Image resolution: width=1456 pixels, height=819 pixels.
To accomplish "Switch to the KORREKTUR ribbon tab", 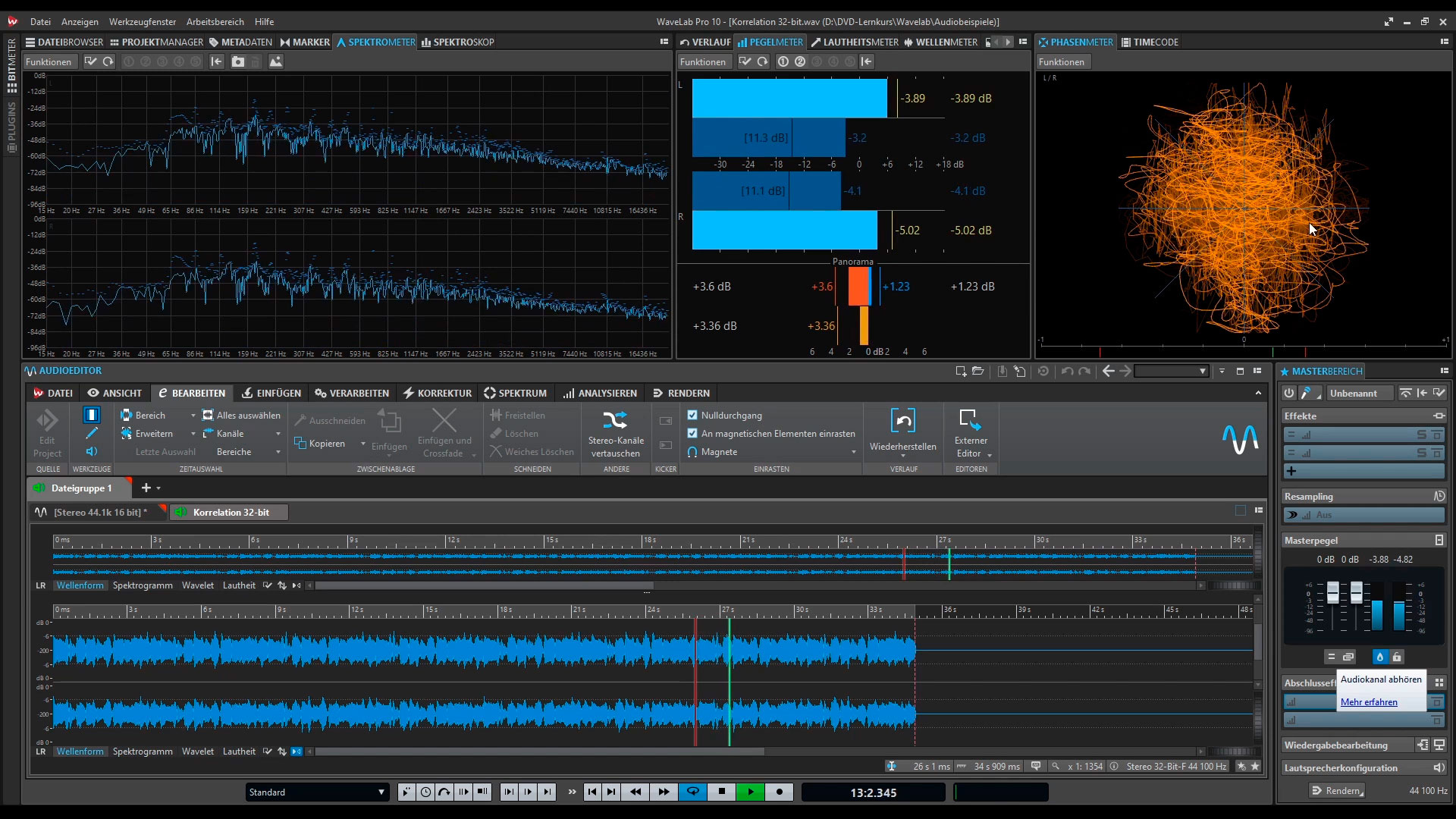I will click(438, 393).
